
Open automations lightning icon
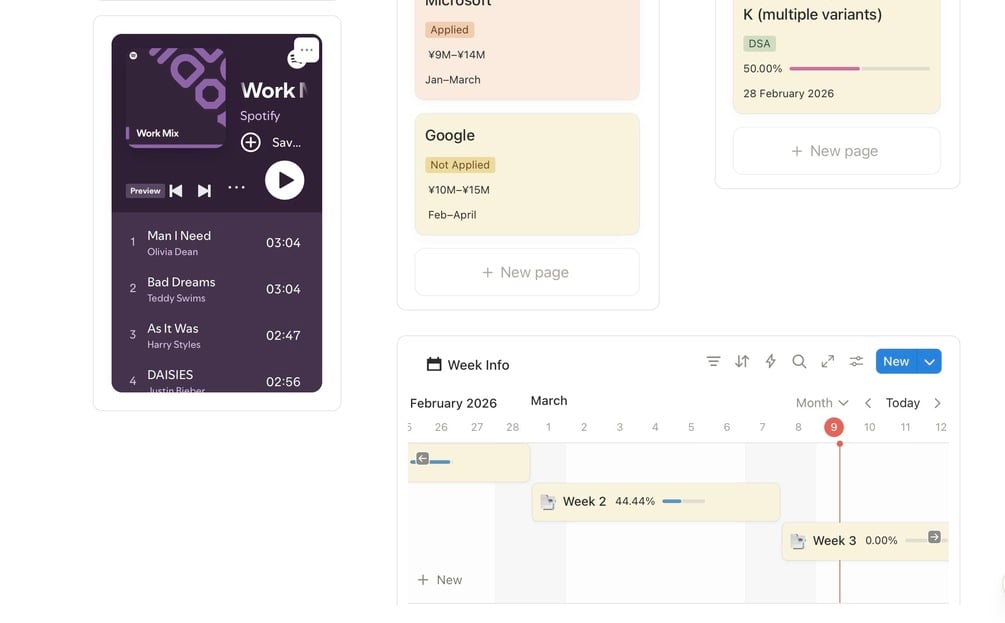(770, 361)
